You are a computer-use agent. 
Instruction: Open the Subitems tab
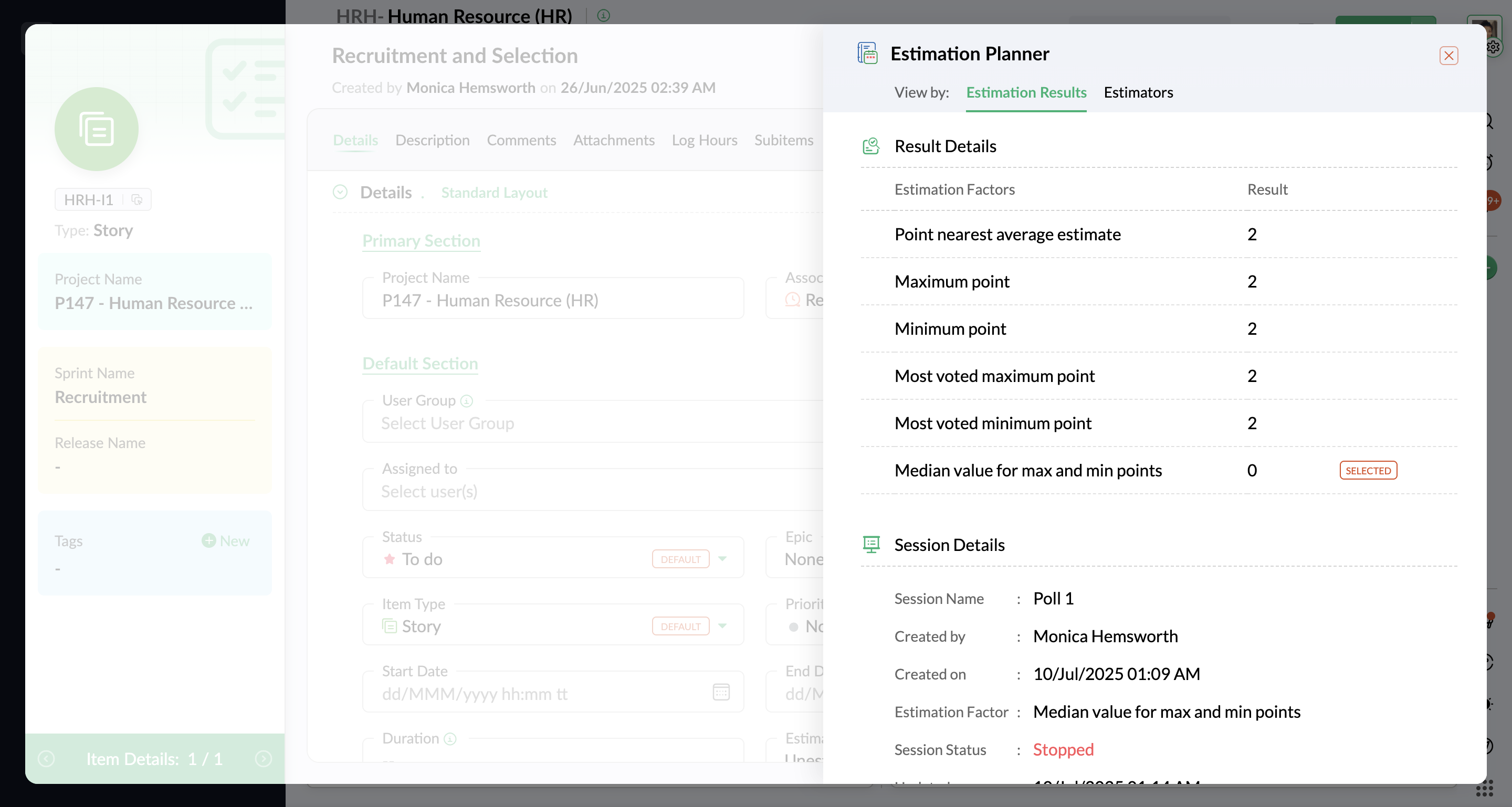tap(784, 140)
